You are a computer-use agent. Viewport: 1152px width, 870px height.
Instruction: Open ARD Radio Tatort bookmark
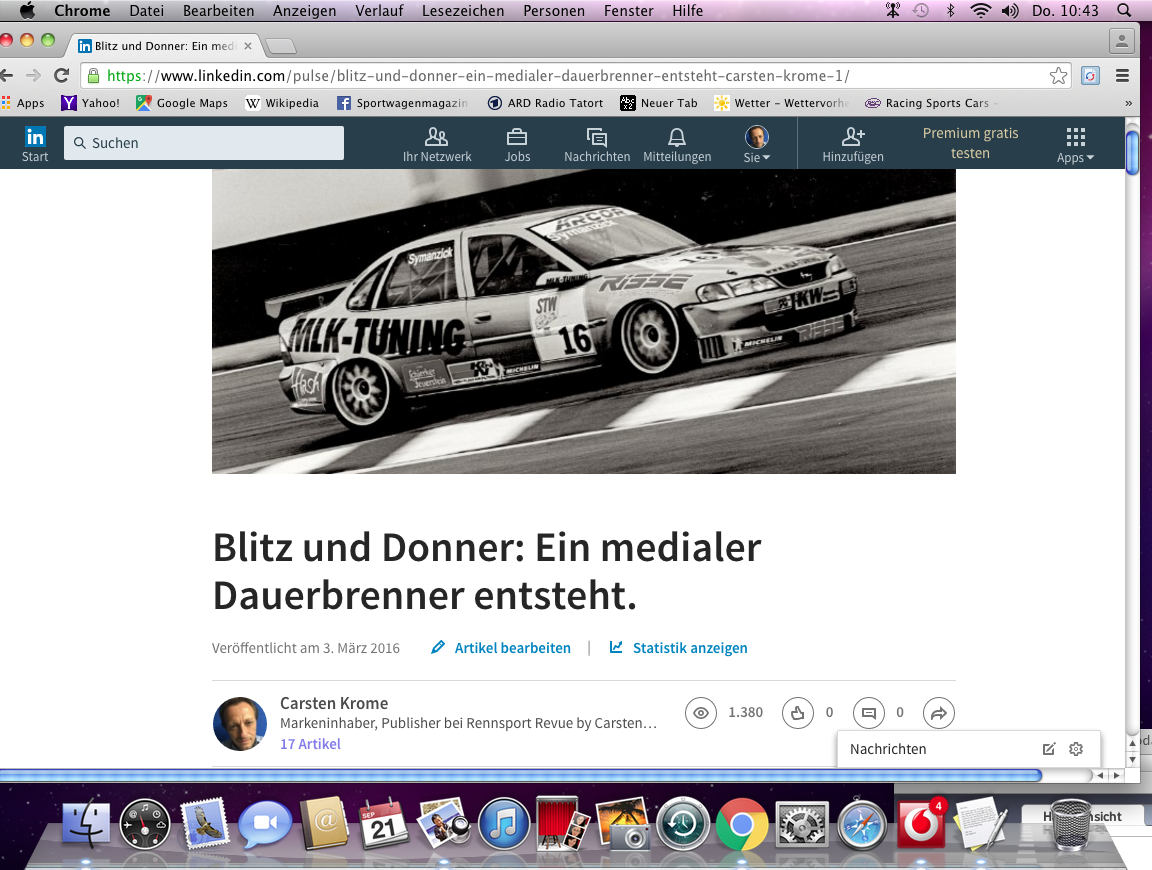click(x=545, y=103)
